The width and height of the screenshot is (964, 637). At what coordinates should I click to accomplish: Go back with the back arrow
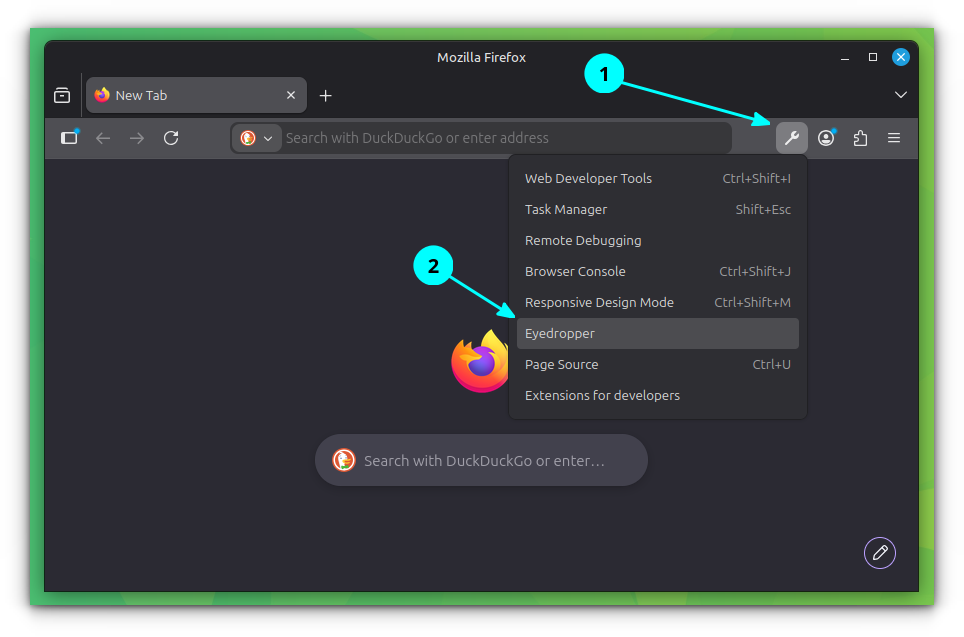[x=103, y=138]
